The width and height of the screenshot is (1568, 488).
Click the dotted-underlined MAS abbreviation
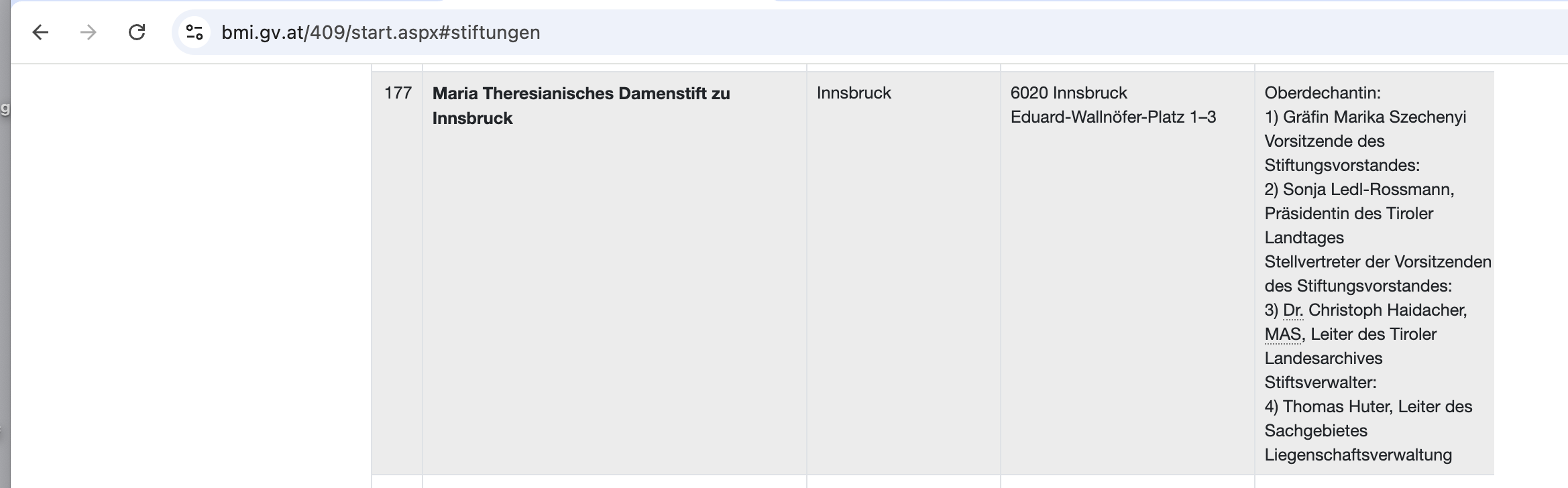click(x=1282, y=334)
